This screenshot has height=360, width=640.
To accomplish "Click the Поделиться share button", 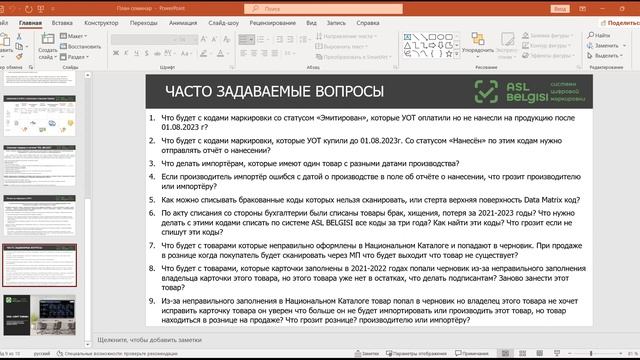I will click(x=620, y=23).
